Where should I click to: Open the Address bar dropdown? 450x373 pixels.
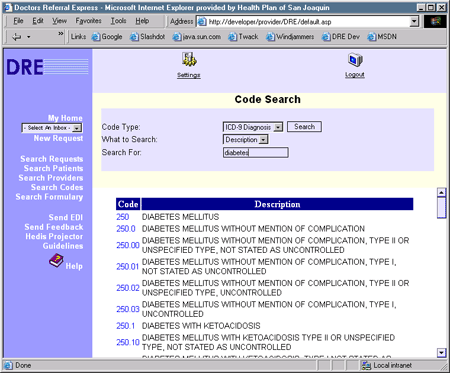tap(414, 22)
